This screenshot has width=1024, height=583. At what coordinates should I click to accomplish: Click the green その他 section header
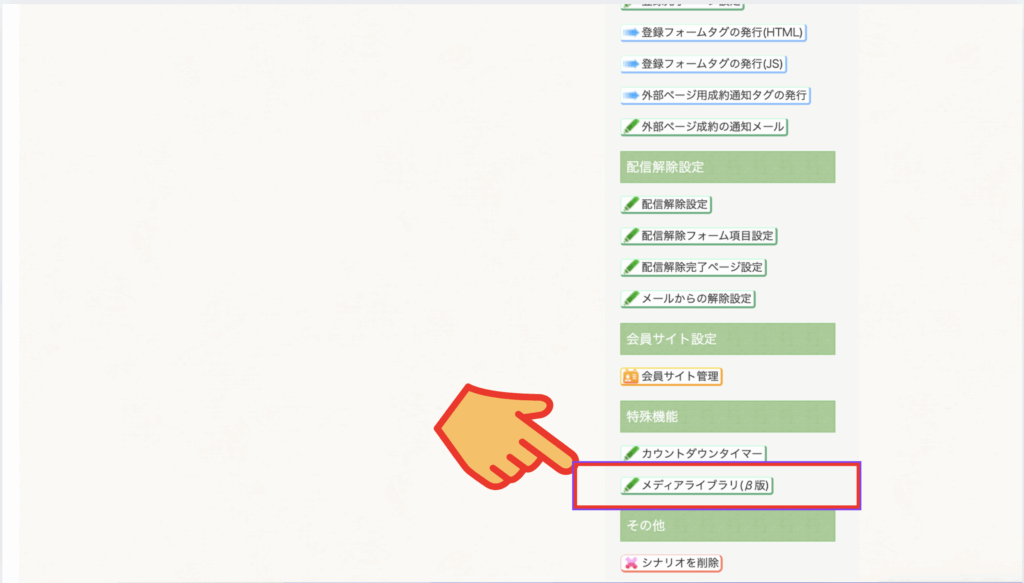727,525
